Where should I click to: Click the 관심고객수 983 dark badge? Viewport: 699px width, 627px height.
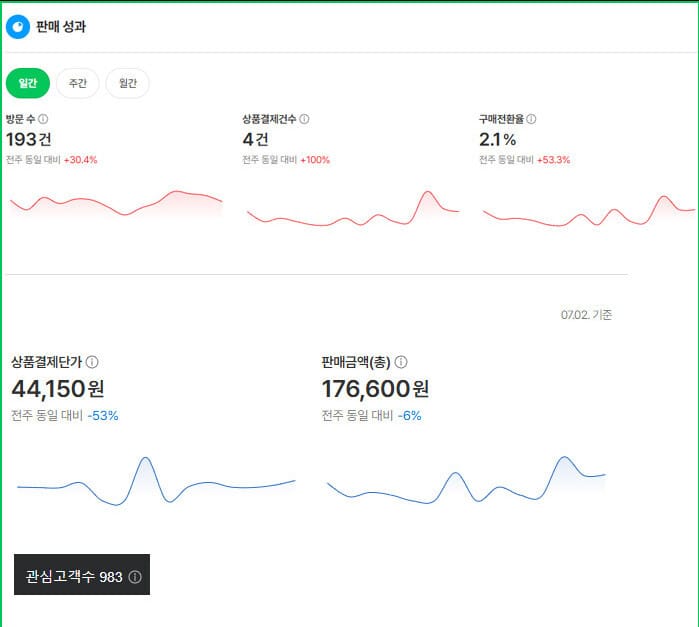pyautogui.click(x=82, y=574)
